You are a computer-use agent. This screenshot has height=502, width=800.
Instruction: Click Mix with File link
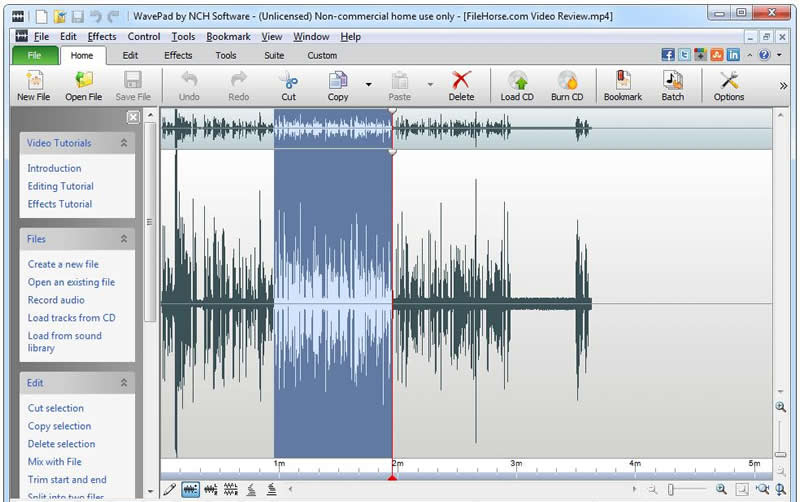click(55, 462)
